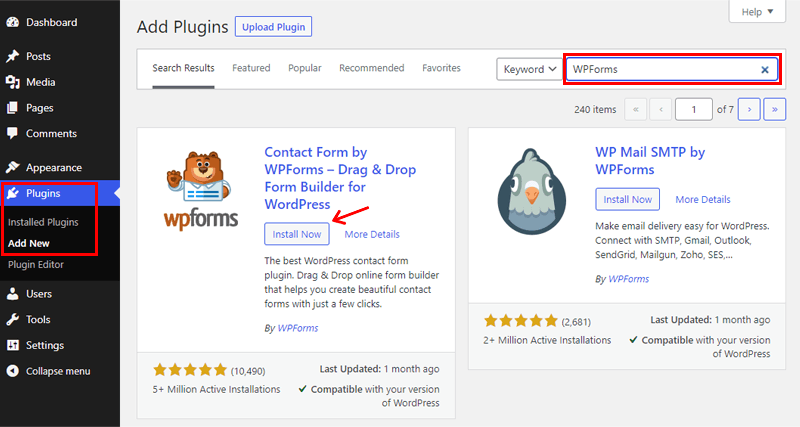Open Settings in the admin menu
Viewport: 800px width, 427px height.
coord(45,345)
